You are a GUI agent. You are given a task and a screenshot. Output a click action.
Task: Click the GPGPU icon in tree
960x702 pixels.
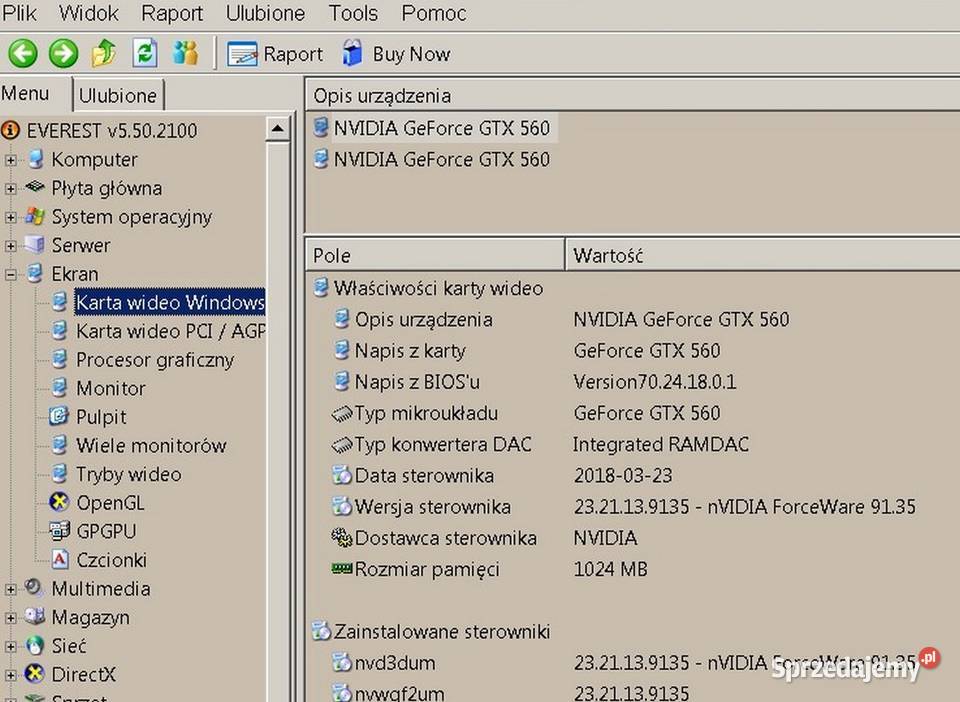[x=59, y=531]
